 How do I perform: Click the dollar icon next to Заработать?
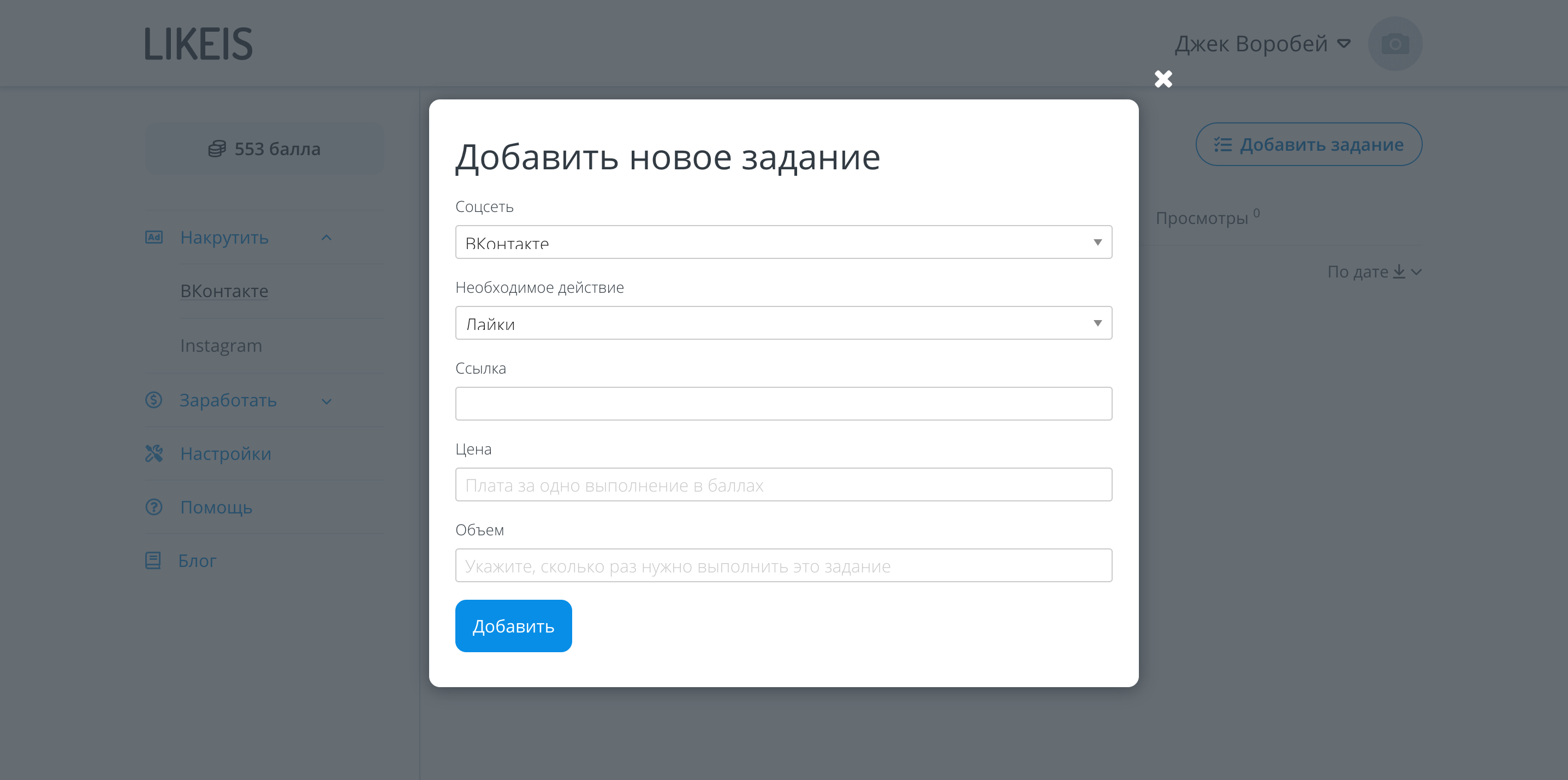154,400
